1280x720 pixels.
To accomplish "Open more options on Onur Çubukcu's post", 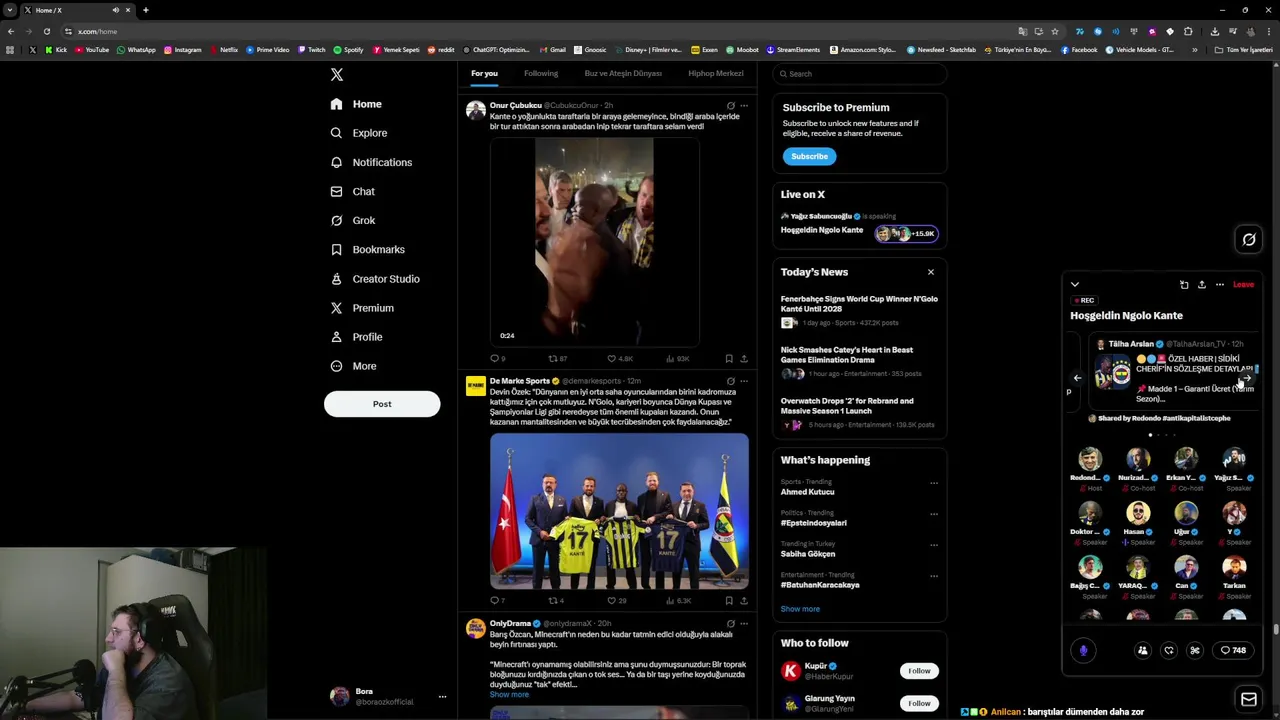I will point(744,105).
